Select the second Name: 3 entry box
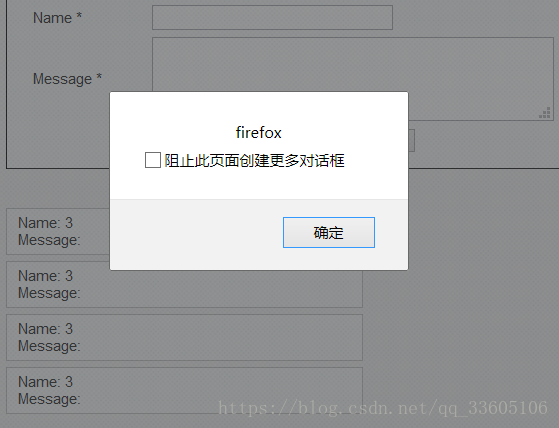The height and width of the screenshot is (428, 559). [184, 284]
